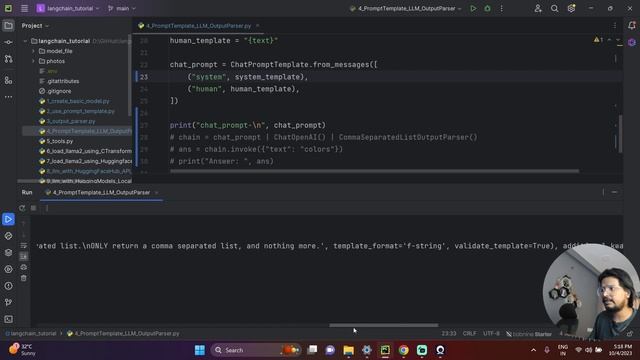Screen dimensions: 640x360
Task: Collapse the langchain_tutorial root folder
Action: click(25, 41)
